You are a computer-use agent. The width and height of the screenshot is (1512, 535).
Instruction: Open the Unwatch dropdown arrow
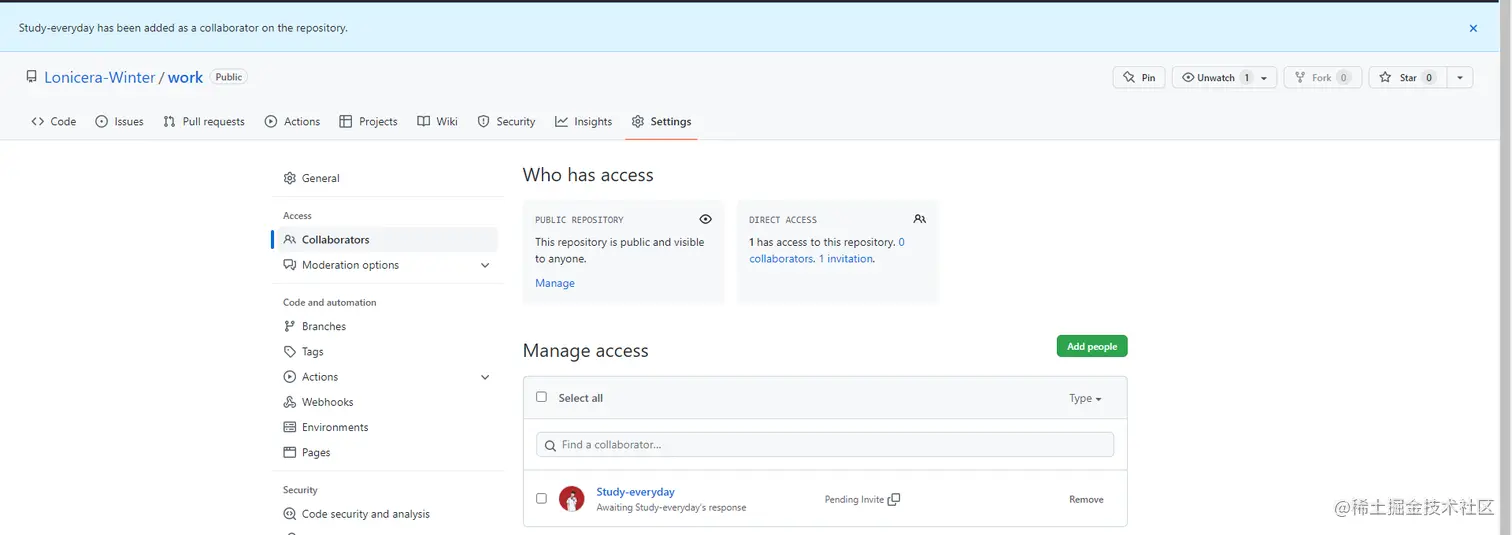1265,78
